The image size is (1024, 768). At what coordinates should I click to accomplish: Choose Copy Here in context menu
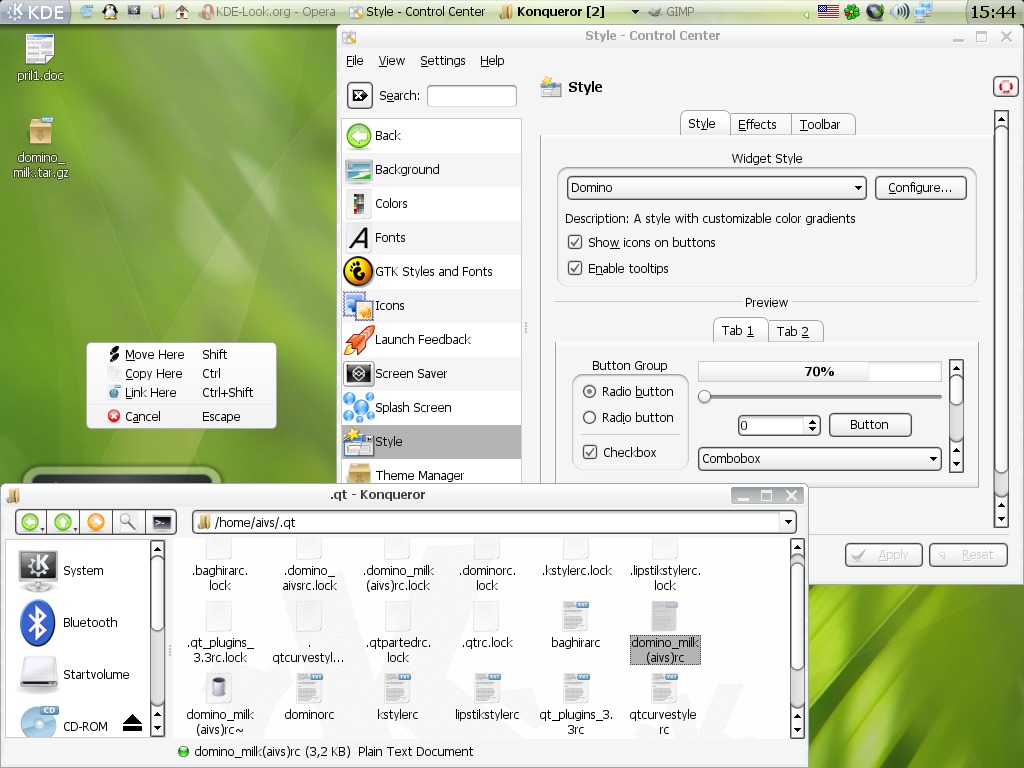pos(182,374)
